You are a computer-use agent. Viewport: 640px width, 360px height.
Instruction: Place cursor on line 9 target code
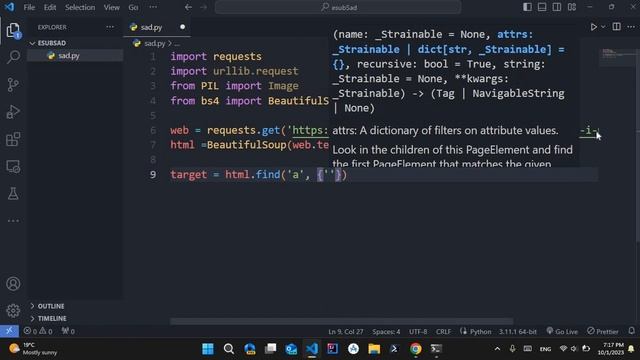click(x=258, y=175)
